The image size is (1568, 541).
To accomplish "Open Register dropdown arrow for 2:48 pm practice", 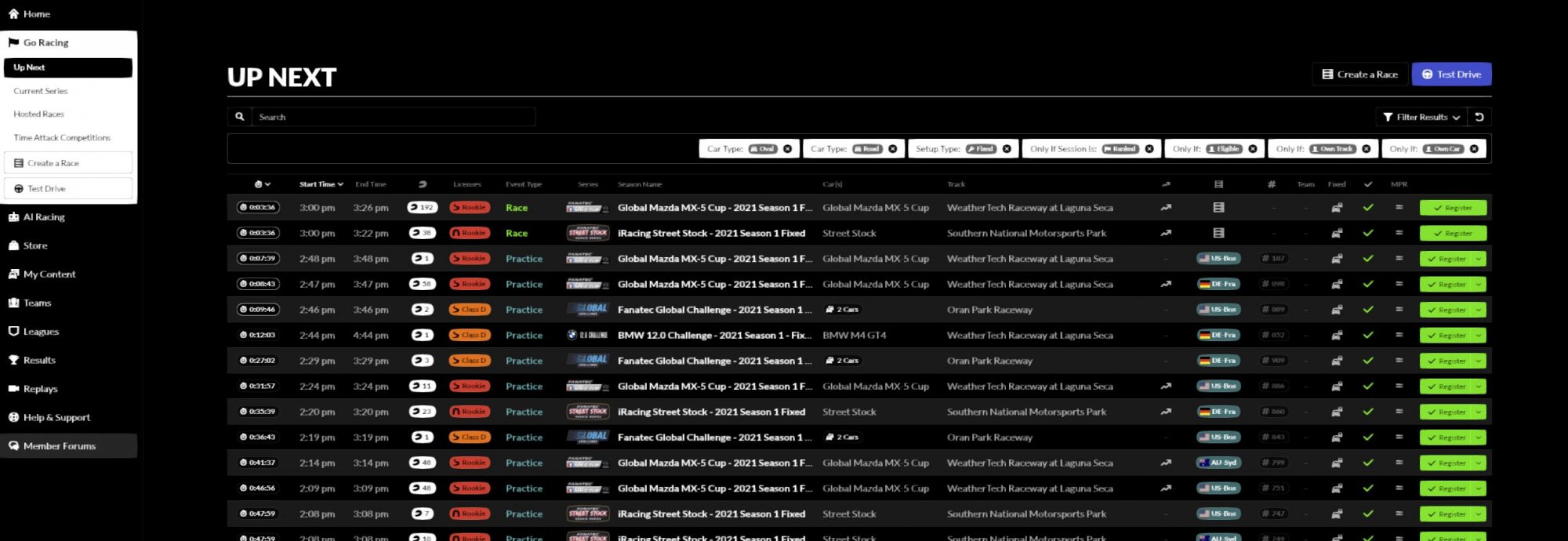I will tap(1479, 259).
